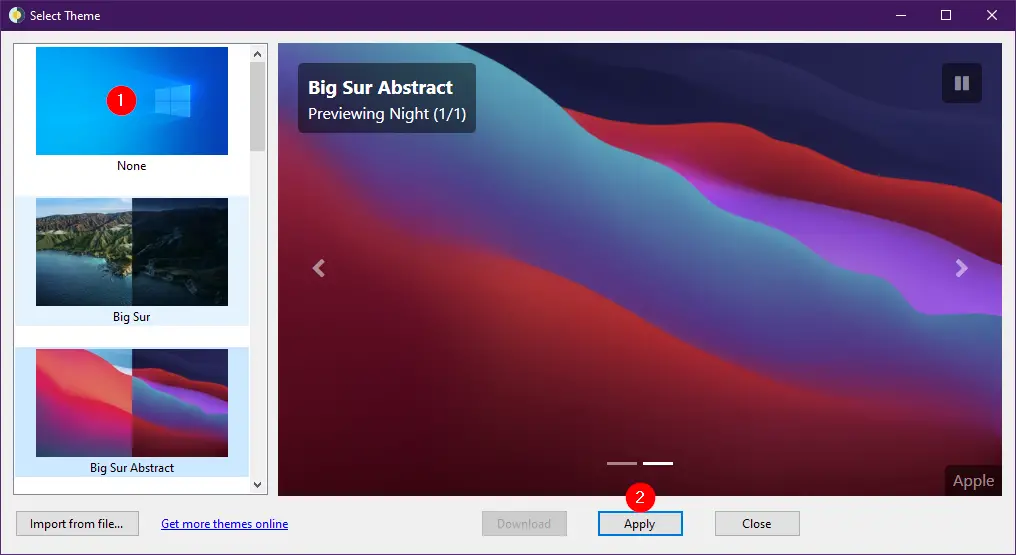Click the disabled Download button
This screenshot has width=1016, height=555.
(x=524, y=523)
